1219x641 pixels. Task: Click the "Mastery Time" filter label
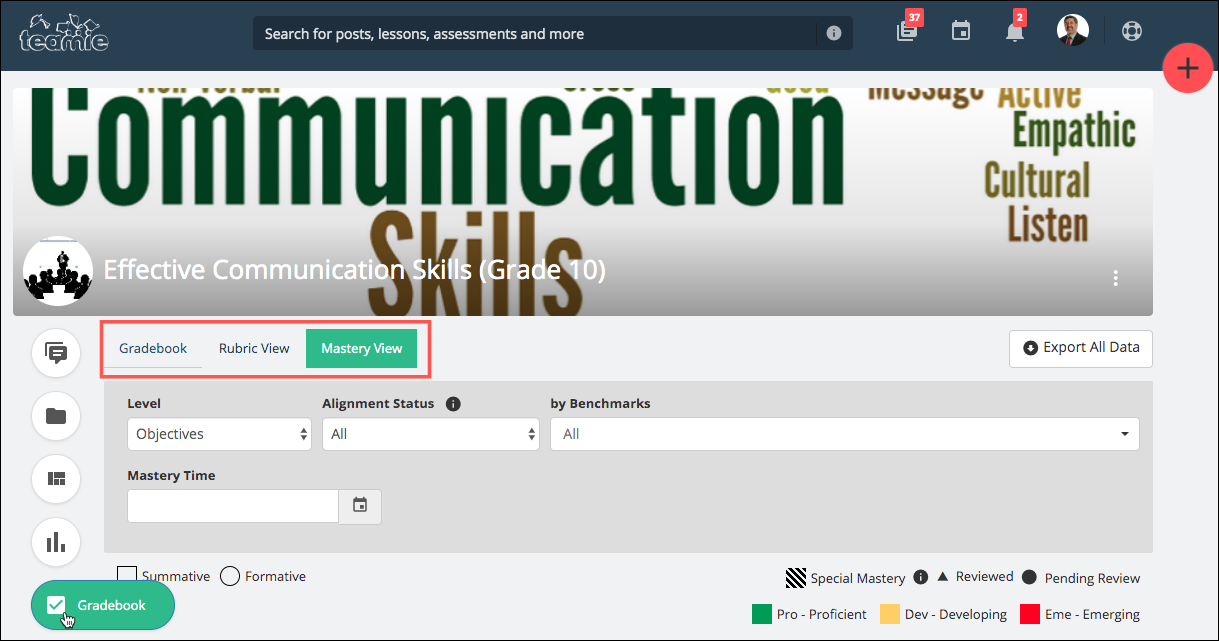tap(171, 476)
